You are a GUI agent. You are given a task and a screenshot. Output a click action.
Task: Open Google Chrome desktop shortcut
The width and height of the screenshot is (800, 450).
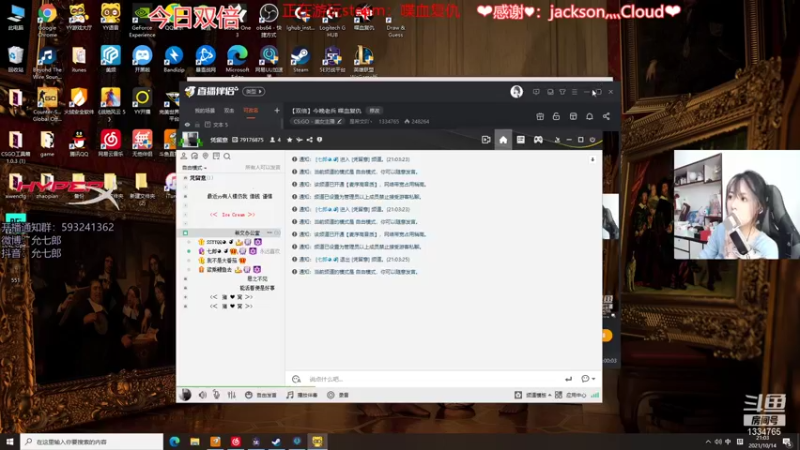tap(47, 20)
